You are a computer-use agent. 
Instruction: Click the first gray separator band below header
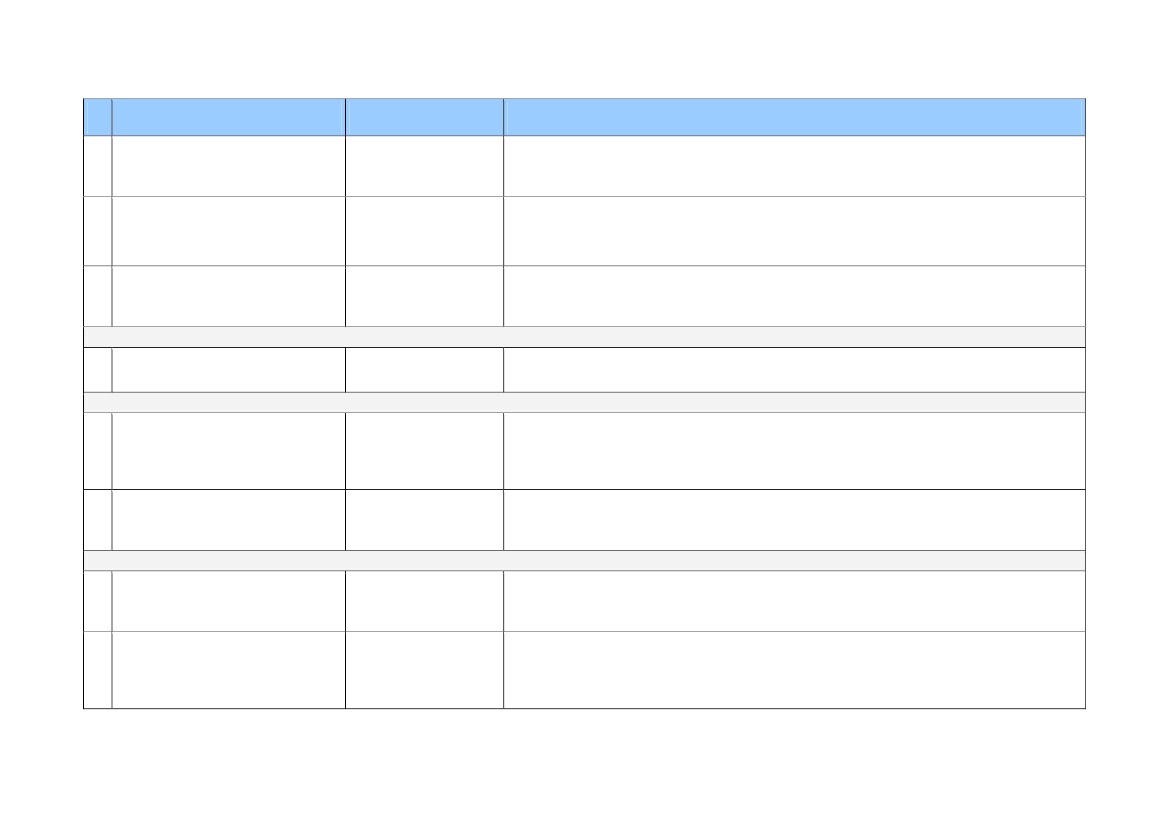[584, 337]
